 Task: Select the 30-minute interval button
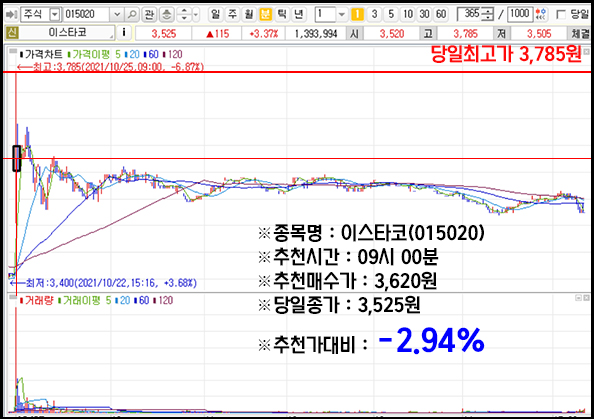(x=424, y=14)
